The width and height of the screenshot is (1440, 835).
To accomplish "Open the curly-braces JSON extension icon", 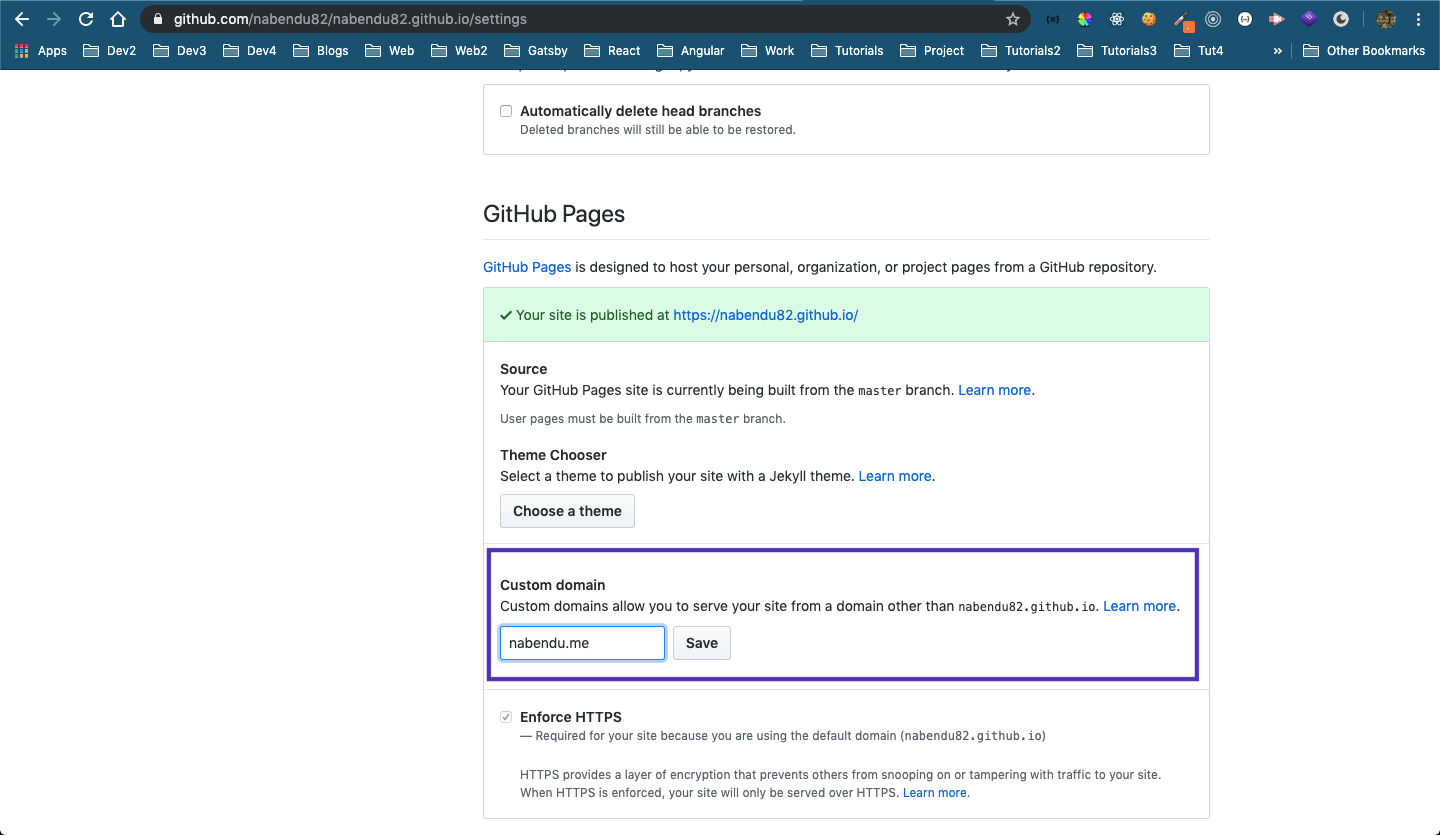I will click(1052, 19).
